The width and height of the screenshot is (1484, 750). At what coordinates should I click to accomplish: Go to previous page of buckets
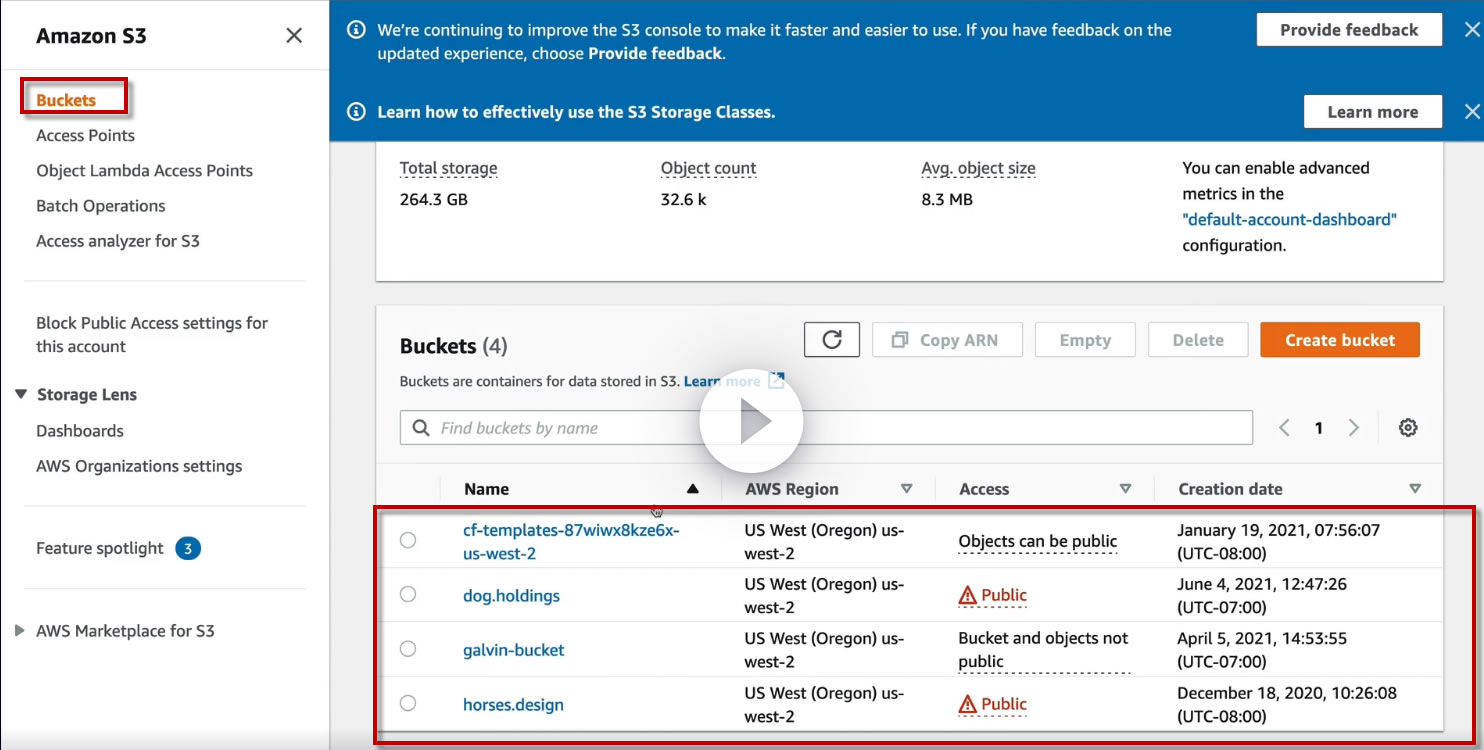tap(1285, 428)
